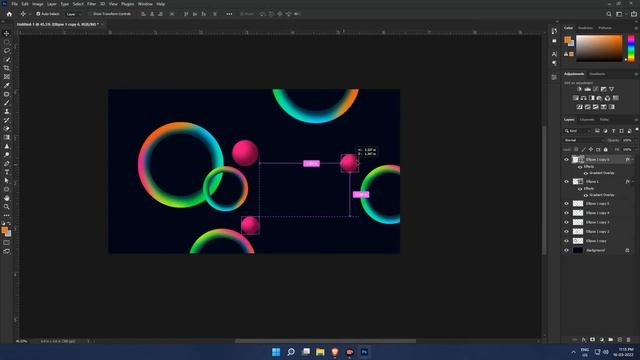Hide the Background layer

[x=567, y=250]
